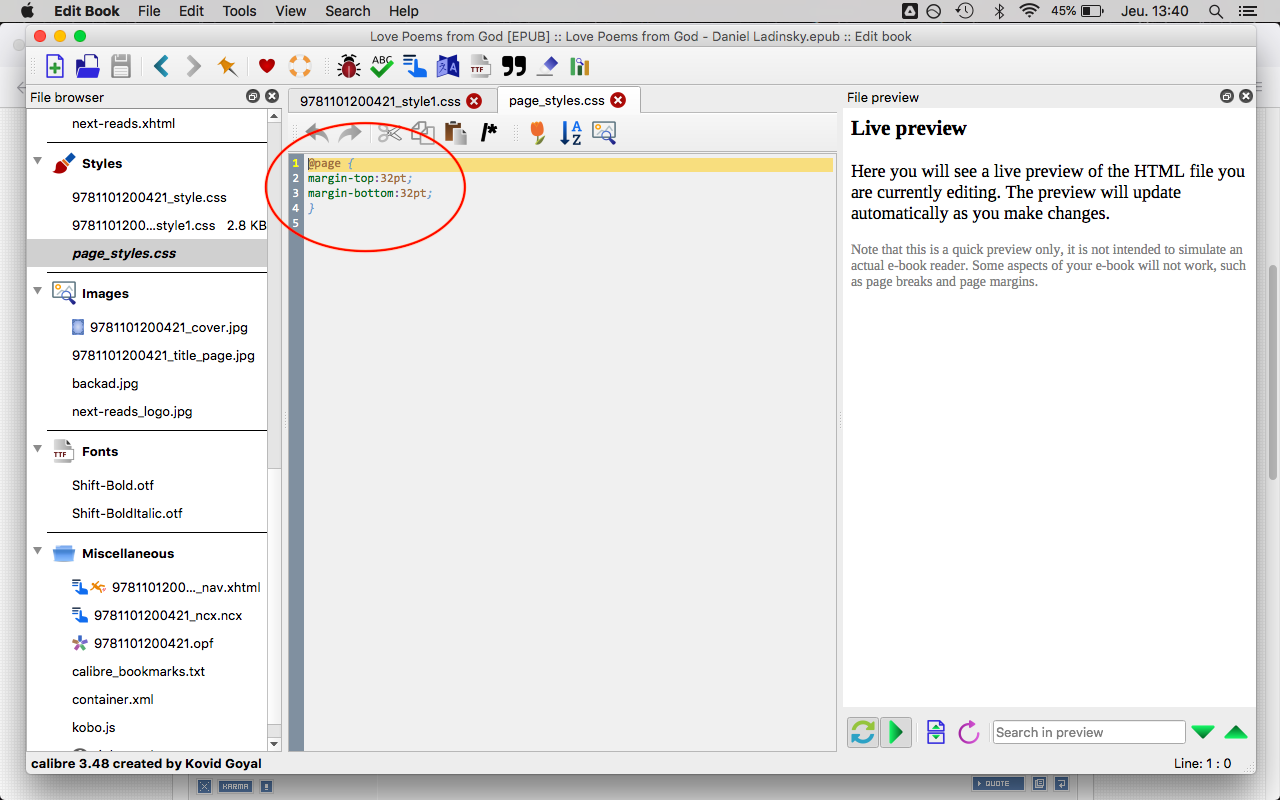Open font management with the TTF icon
Image resolution: width=1280 pixels, height=800 pixels.
tap(481, 67)
